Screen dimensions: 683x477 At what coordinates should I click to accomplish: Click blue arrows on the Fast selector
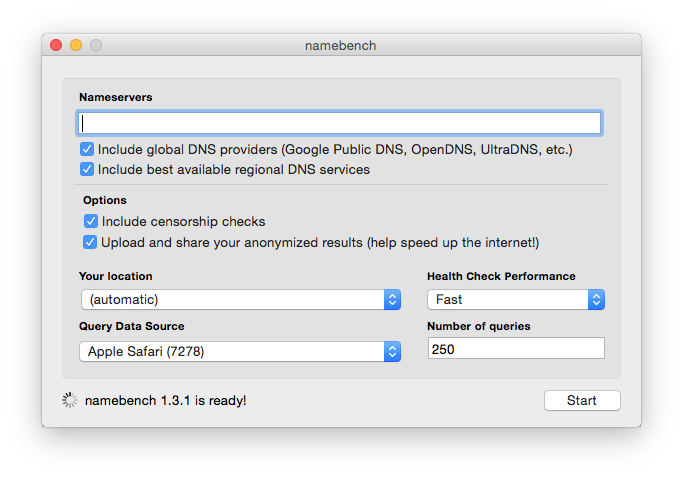click(x=596, y=299)
